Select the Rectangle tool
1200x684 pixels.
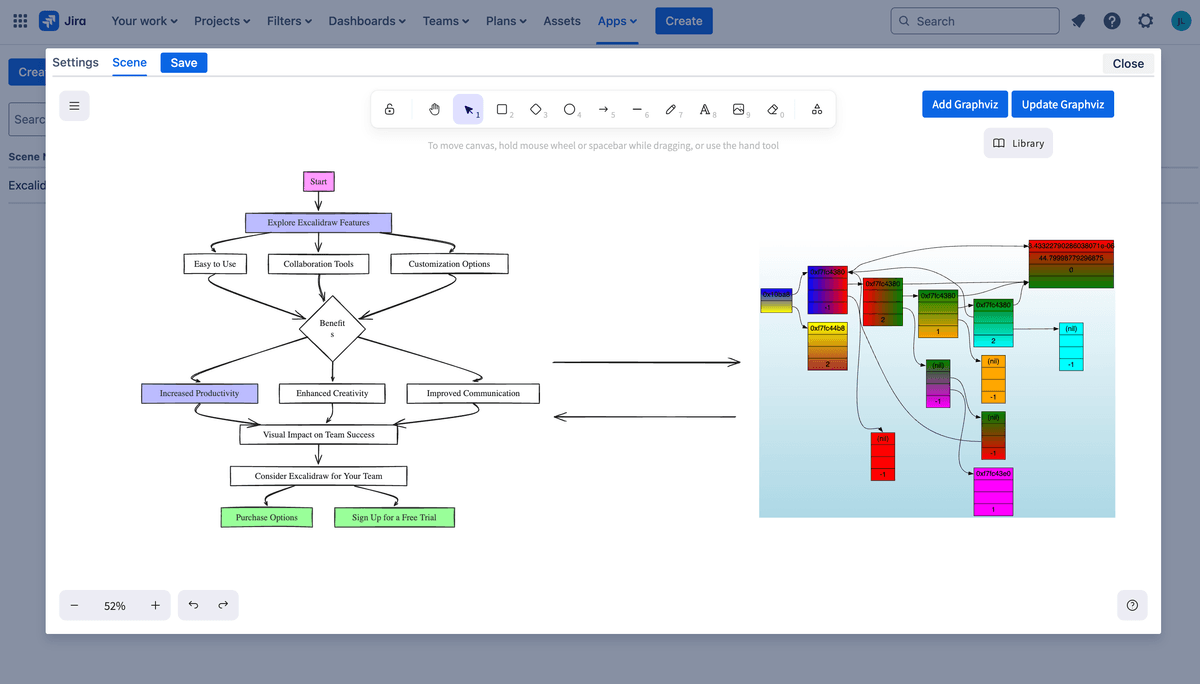502,109
